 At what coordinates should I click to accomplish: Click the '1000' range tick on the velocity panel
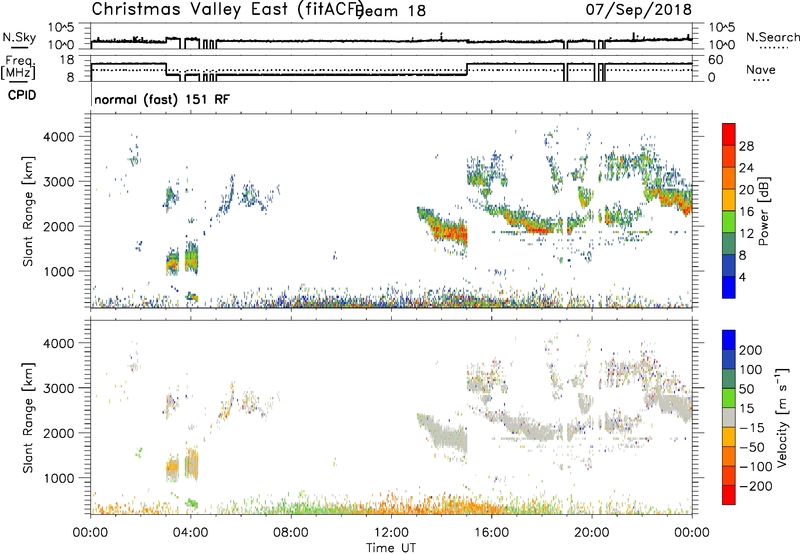coord(61,478)
